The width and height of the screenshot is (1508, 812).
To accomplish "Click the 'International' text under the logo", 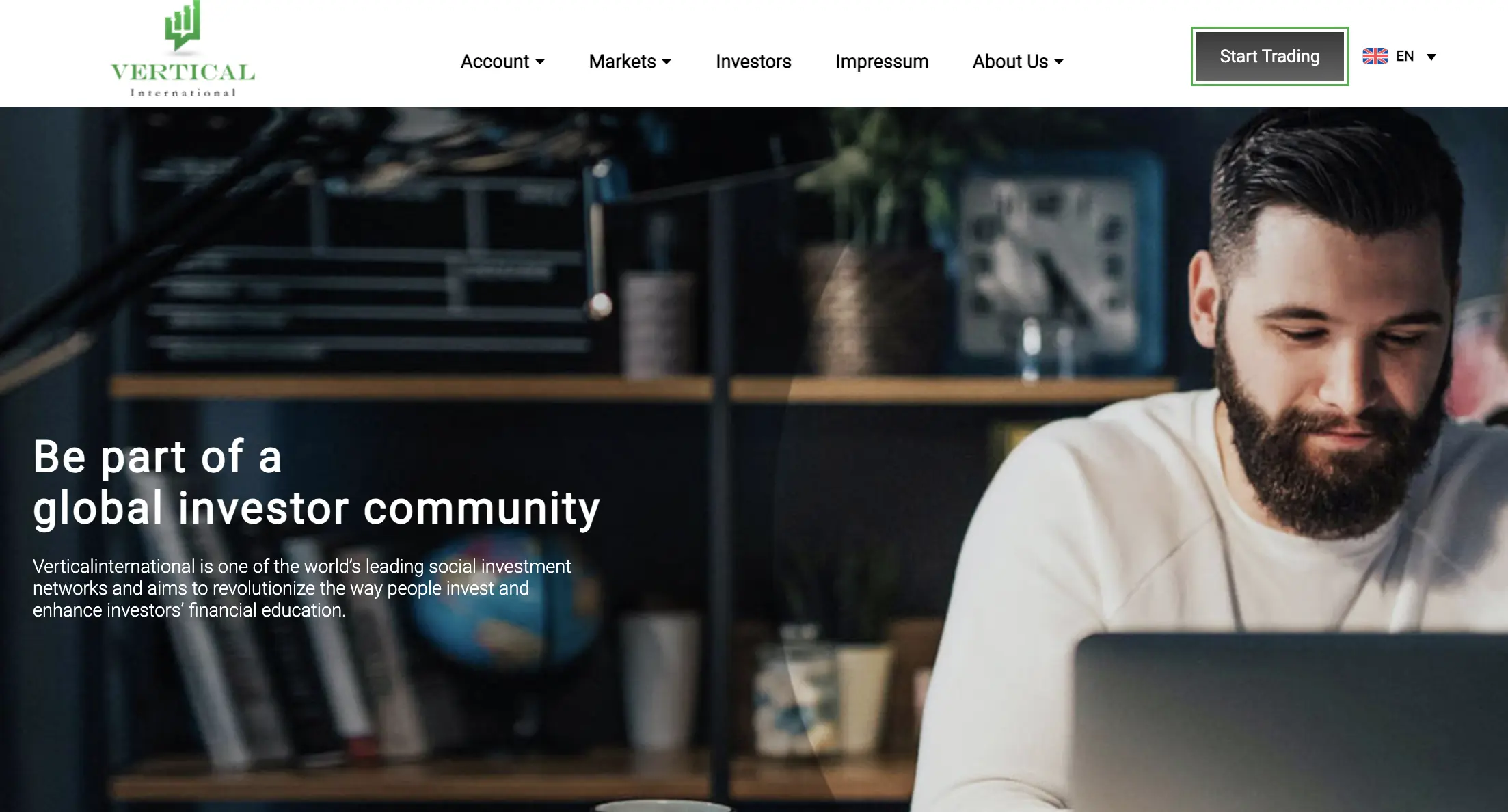I will [183, 92].
